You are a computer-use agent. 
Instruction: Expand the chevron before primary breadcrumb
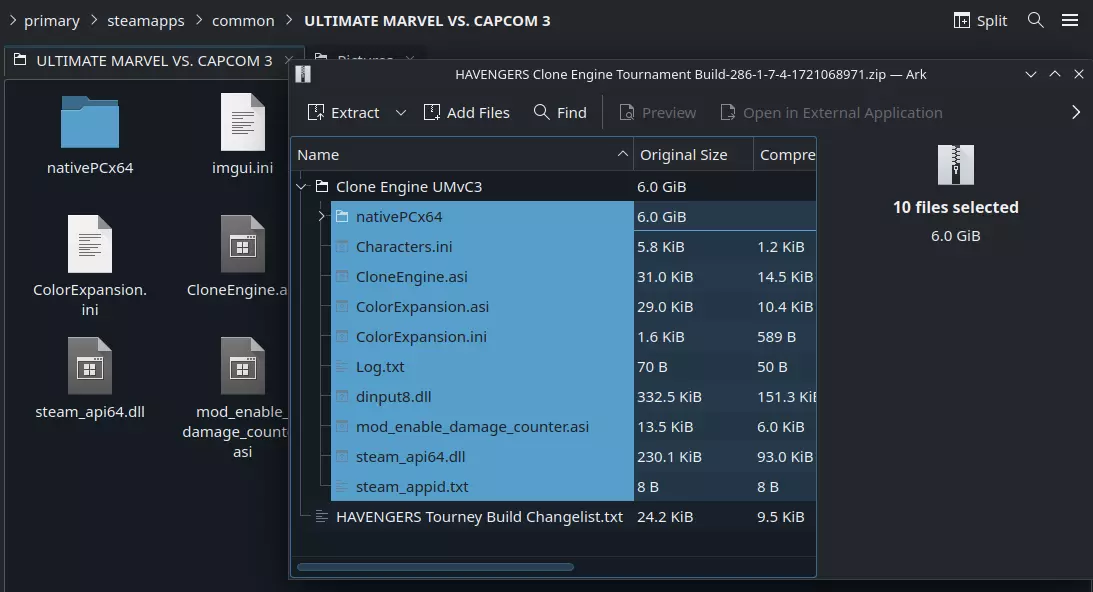13,21
